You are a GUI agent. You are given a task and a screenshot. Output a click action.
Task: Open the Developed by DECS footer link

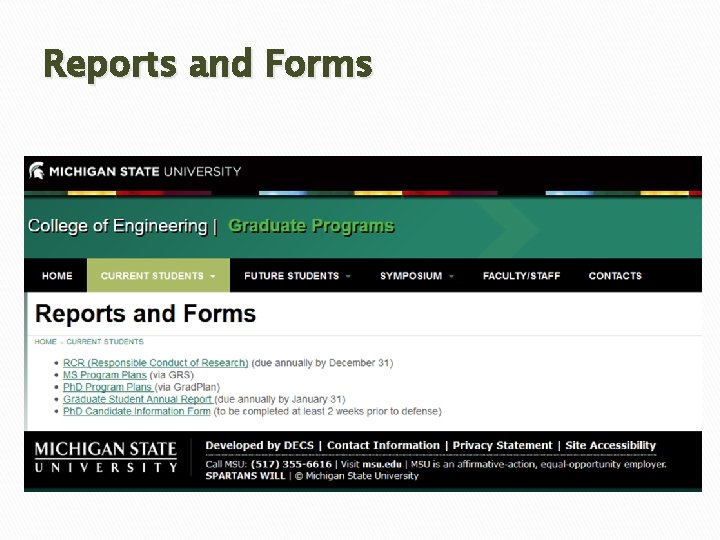pos(259,445)
